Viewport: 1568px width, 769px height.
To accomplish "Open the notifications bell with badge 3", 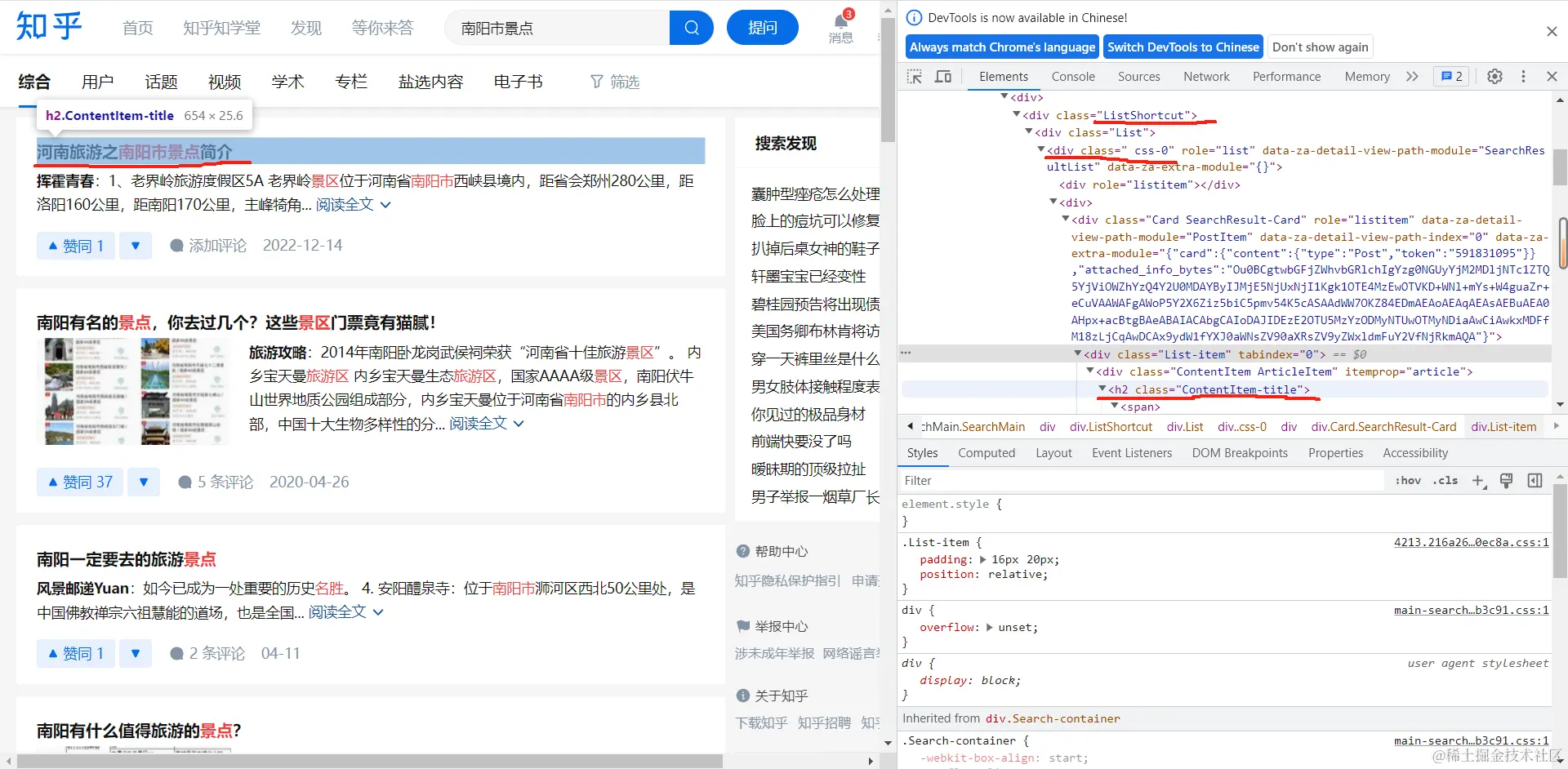I will click(841, 27).
